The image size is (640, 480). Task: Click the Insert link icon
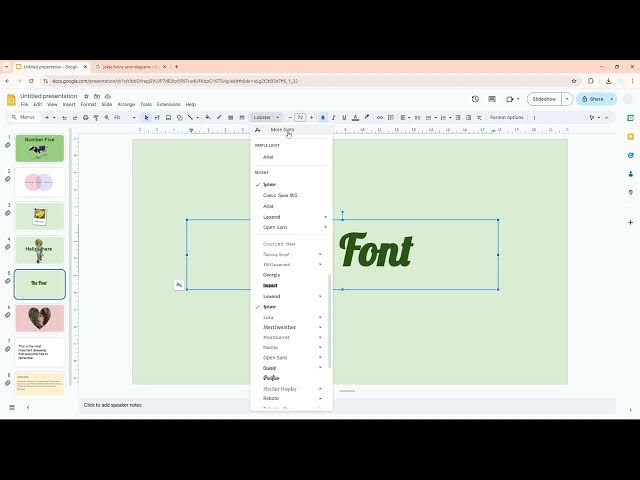click(x=380, y=118)
